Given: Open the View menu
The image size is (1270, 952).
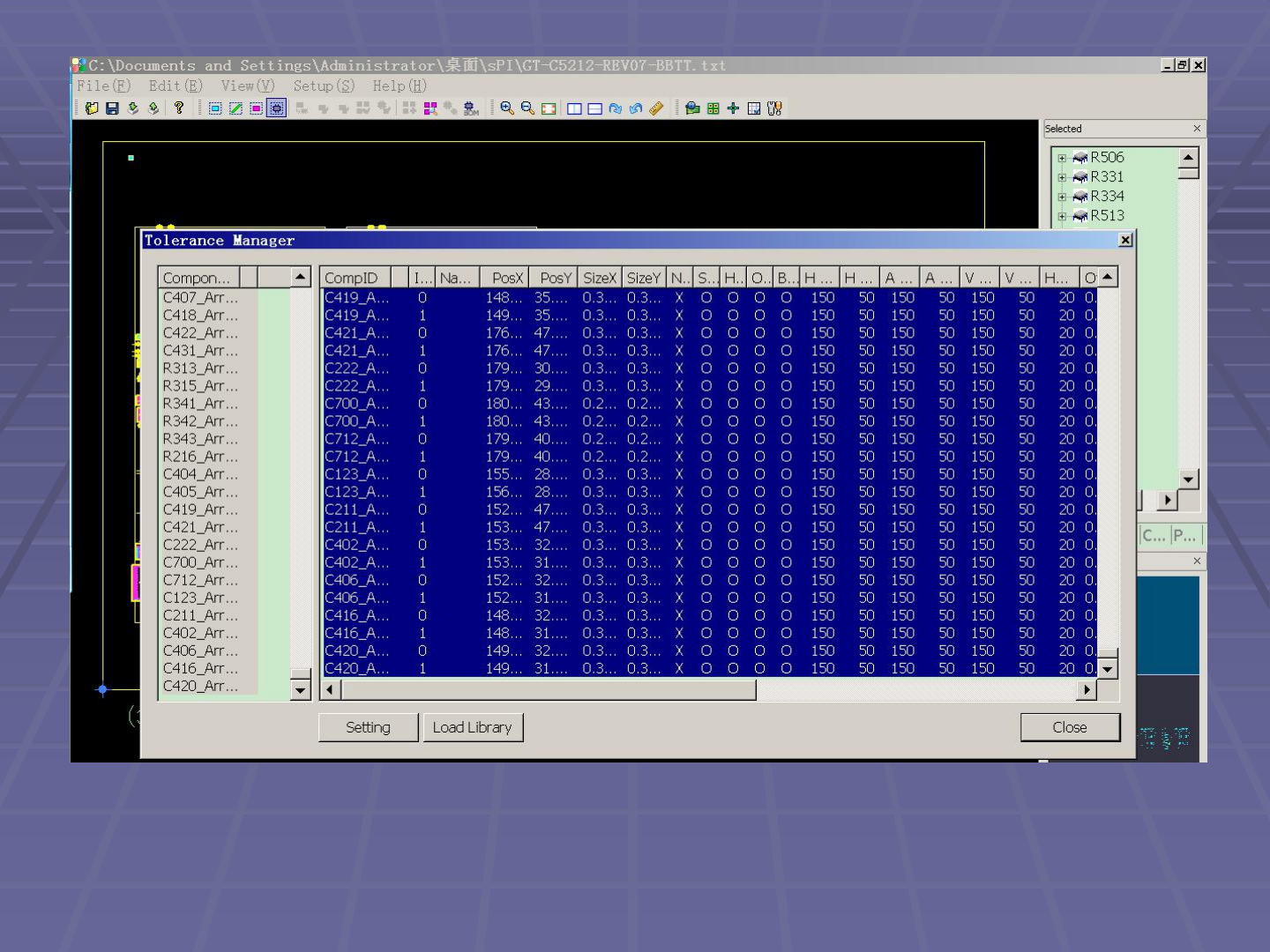Looking at the screenshot, I should pyautogui.click(x=248, y=86).
